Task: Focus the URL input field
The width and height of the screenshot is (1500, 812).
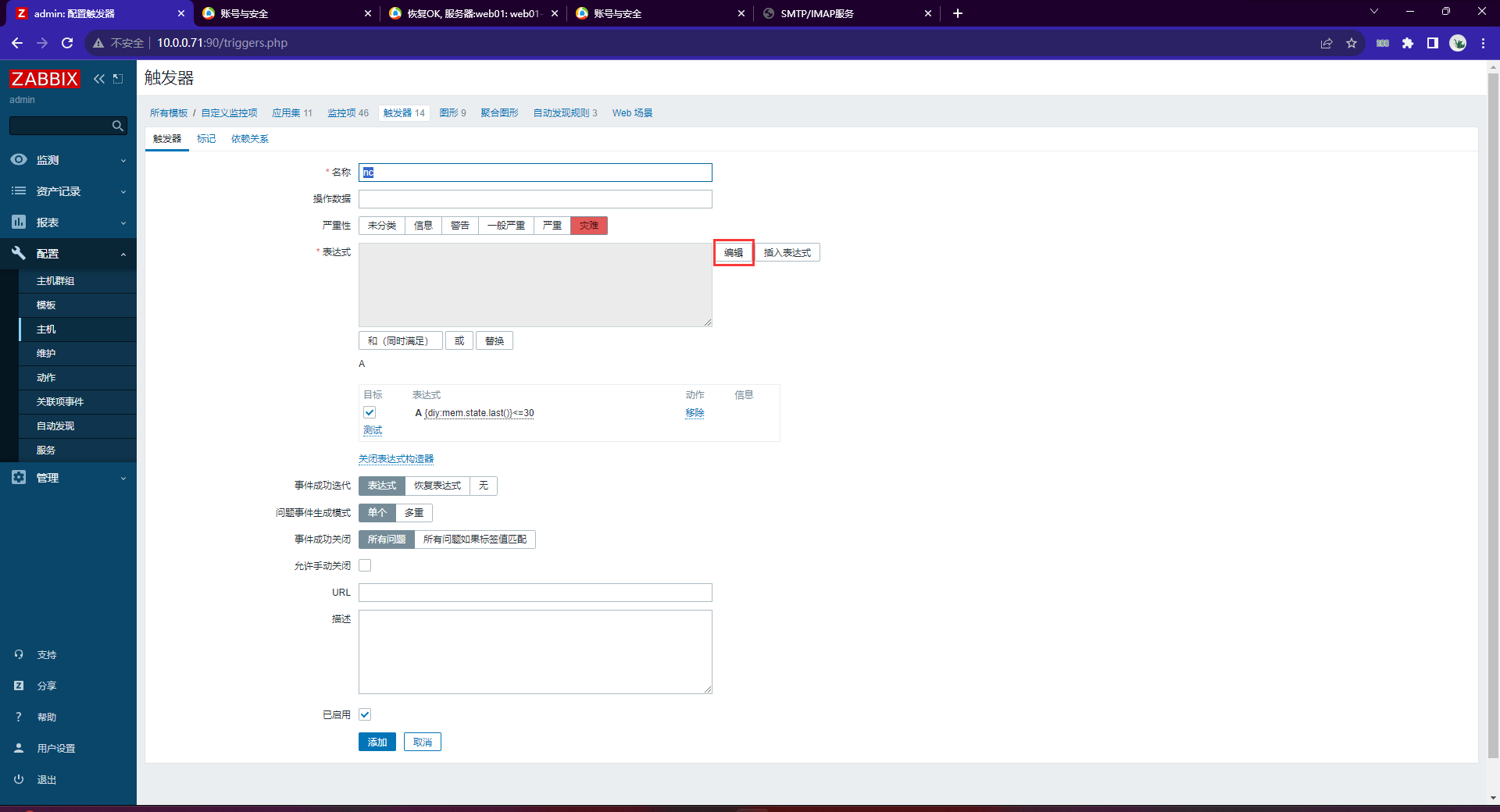Action: coord(535,593)
